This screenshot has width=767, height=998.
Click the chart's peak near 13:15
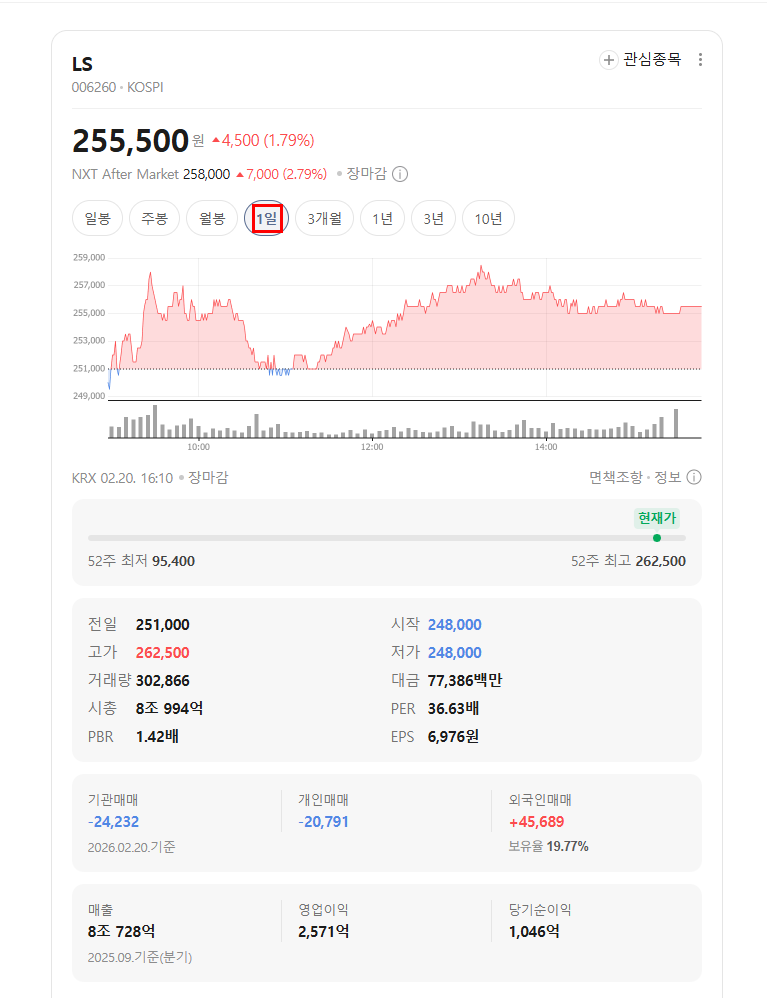[481, 267]
